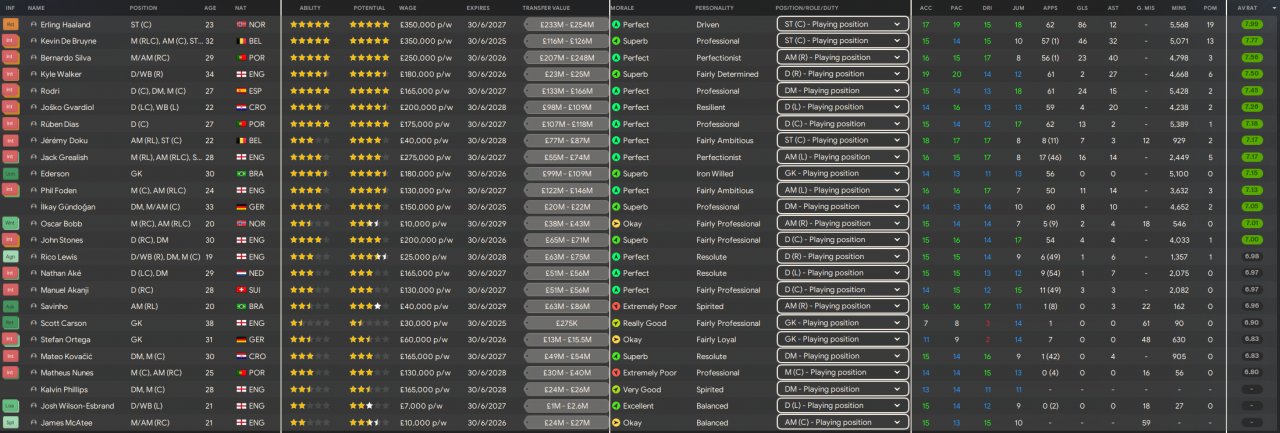Click Erling Haaland's Perfect morale icon
Image resolution: width=1280 pixels, height=433 pixels.
coord(616,24)
